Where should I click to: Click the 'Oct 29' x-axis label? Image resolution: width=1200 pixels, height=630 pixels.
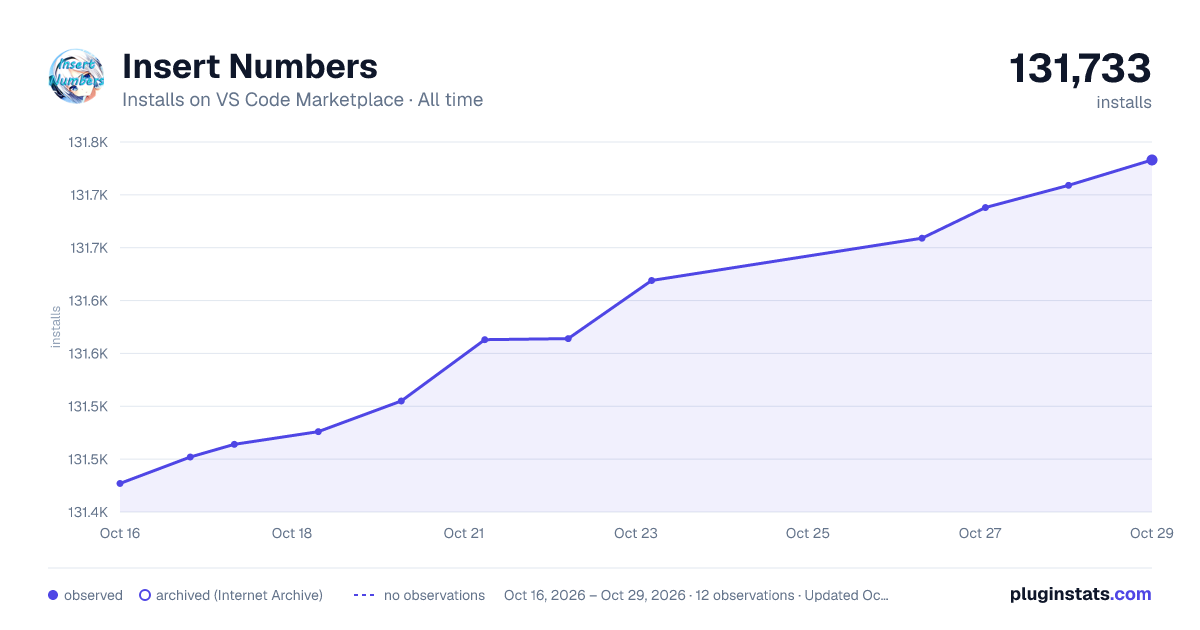click(1151, 533)
